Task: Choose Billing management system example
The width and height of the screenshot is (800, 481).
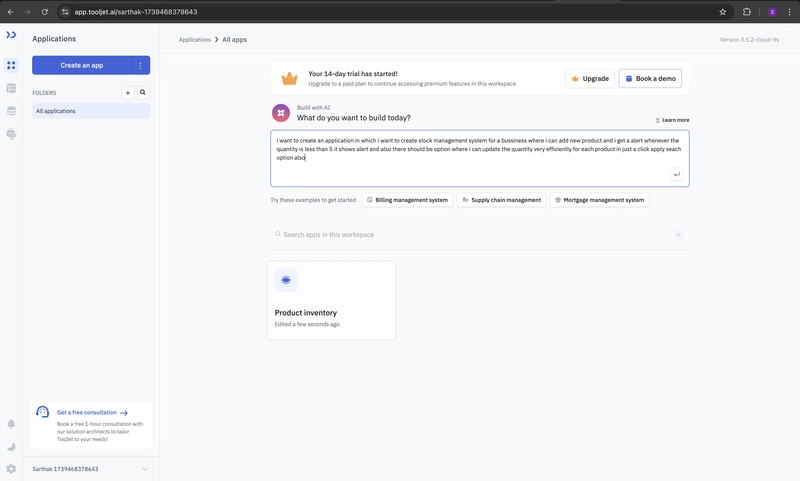Action: (x=407, y=200)
